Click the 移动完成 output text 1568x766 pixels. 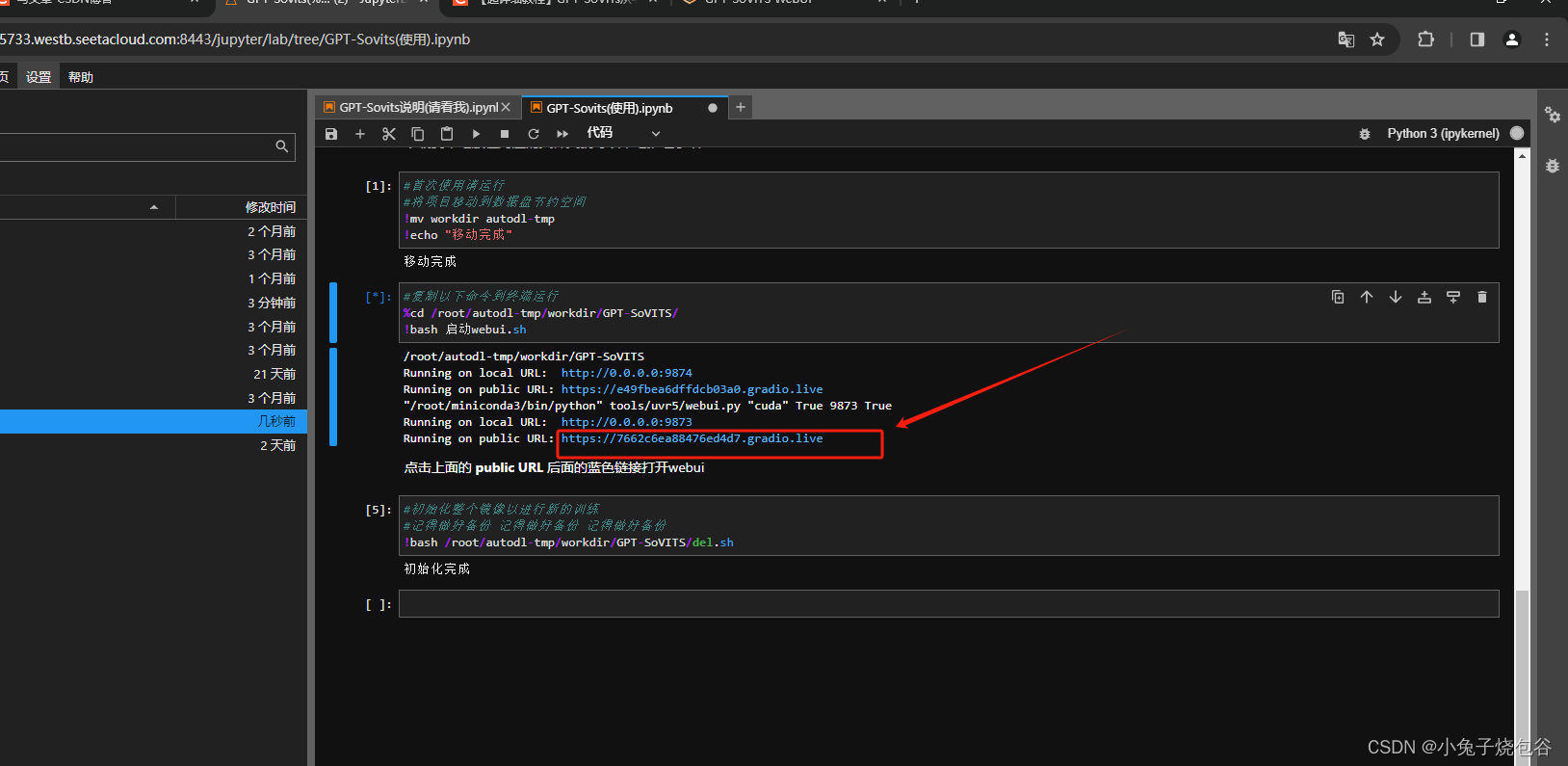click(431, 261)
